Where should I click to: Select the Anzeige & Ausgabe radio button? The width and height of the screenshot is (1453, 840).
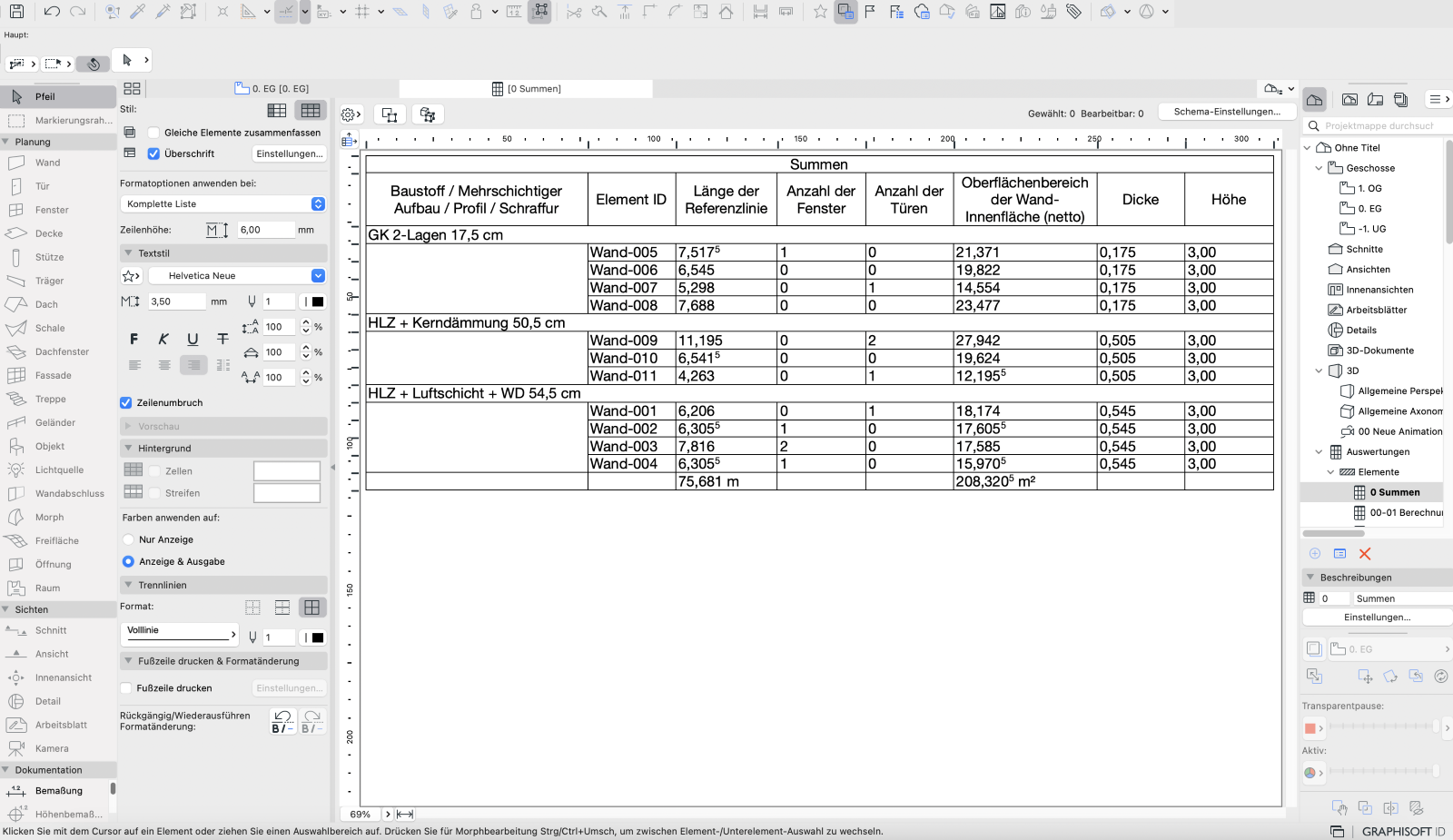click(x=129, y=561)
